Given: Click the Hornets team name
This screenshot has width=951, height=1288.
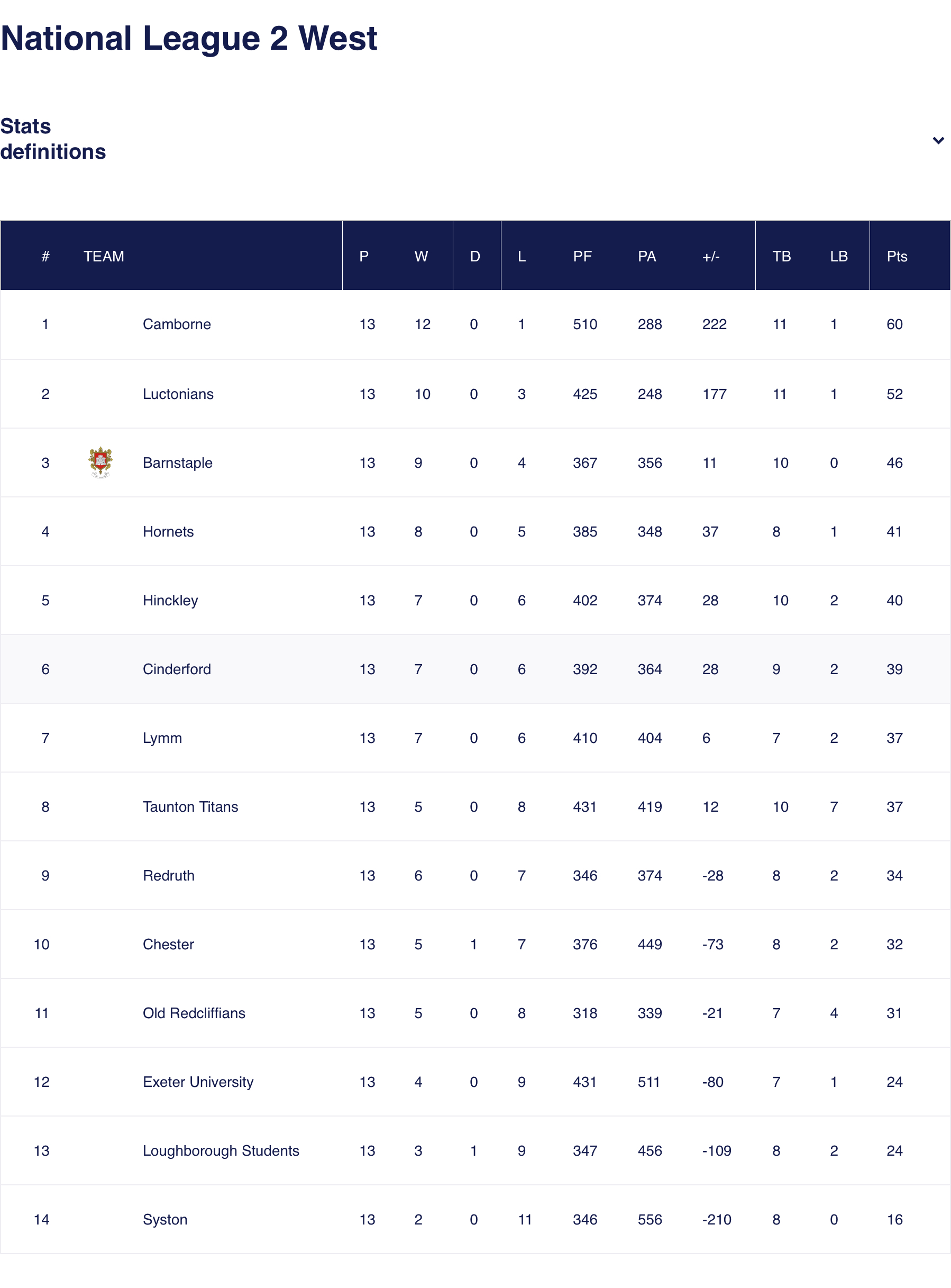Looking at the screenshot, I should [x=168, y=531].
